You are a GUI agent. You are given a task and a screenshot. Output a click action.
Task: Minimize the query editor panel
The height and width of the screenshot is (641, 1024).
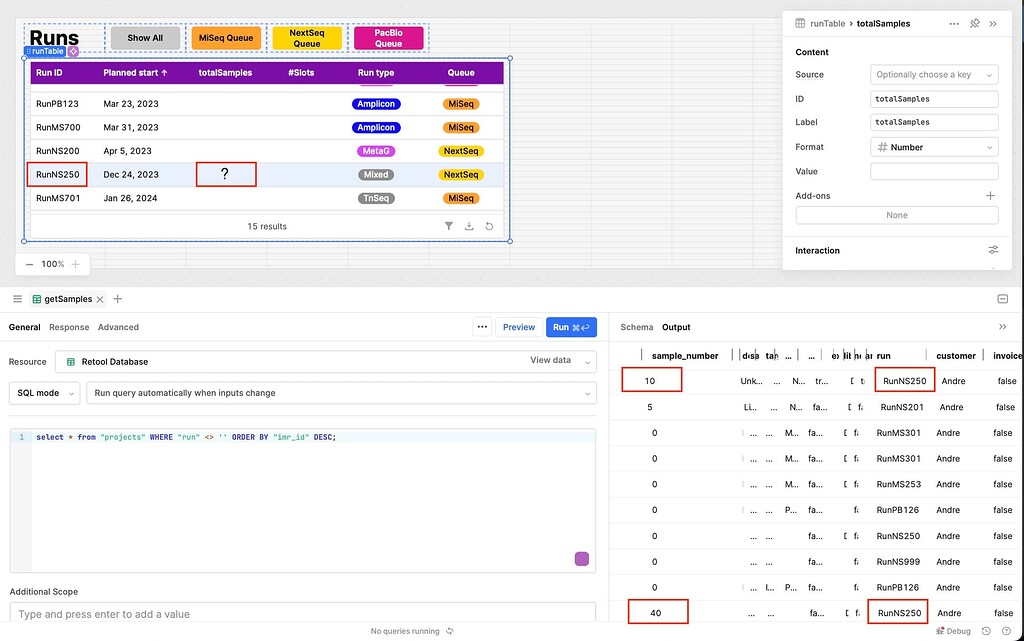pyautogui.click(x=1002, y=299)
